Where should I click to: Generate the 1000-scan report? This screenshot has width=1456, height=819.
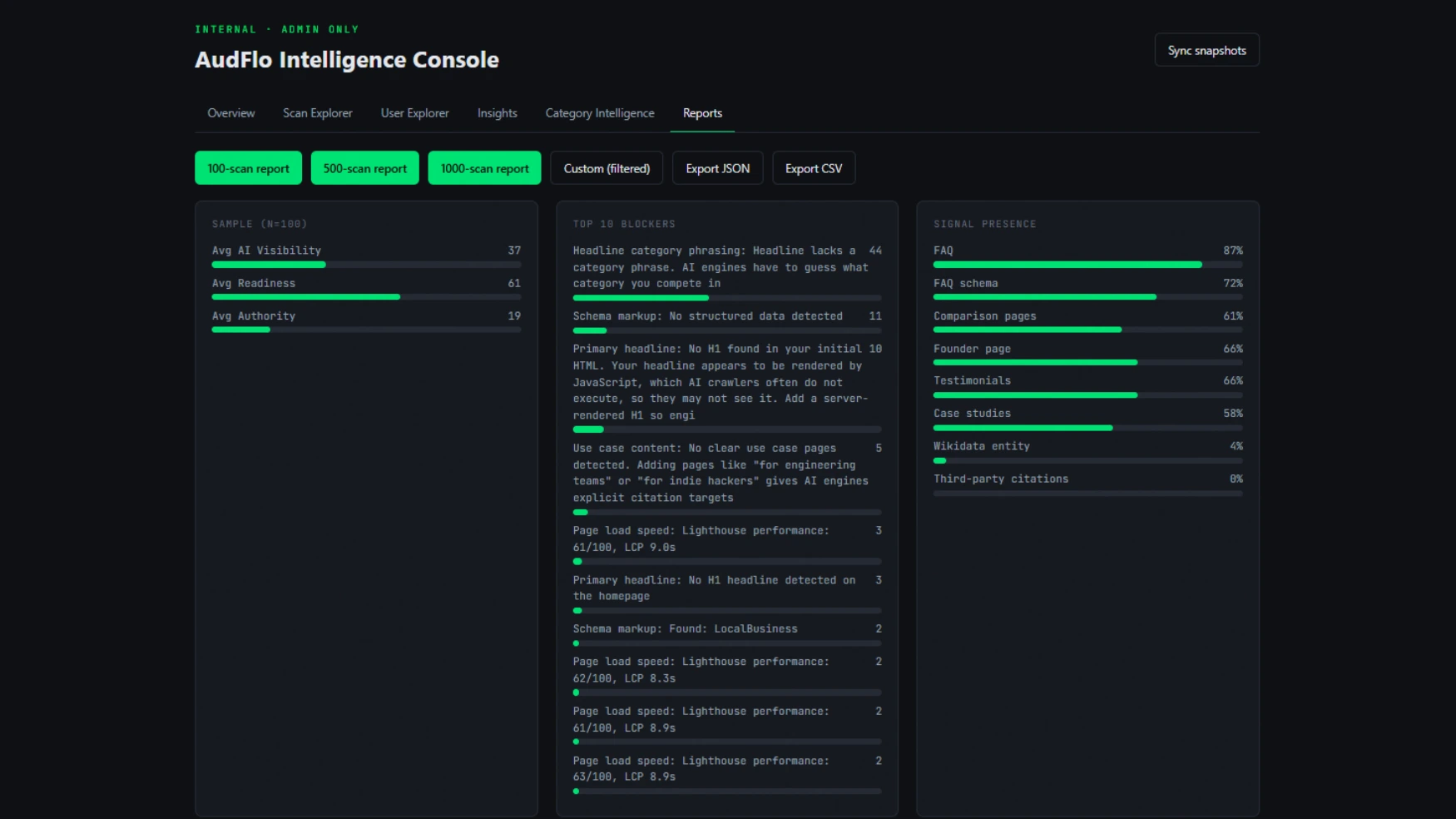click(484, 168)
